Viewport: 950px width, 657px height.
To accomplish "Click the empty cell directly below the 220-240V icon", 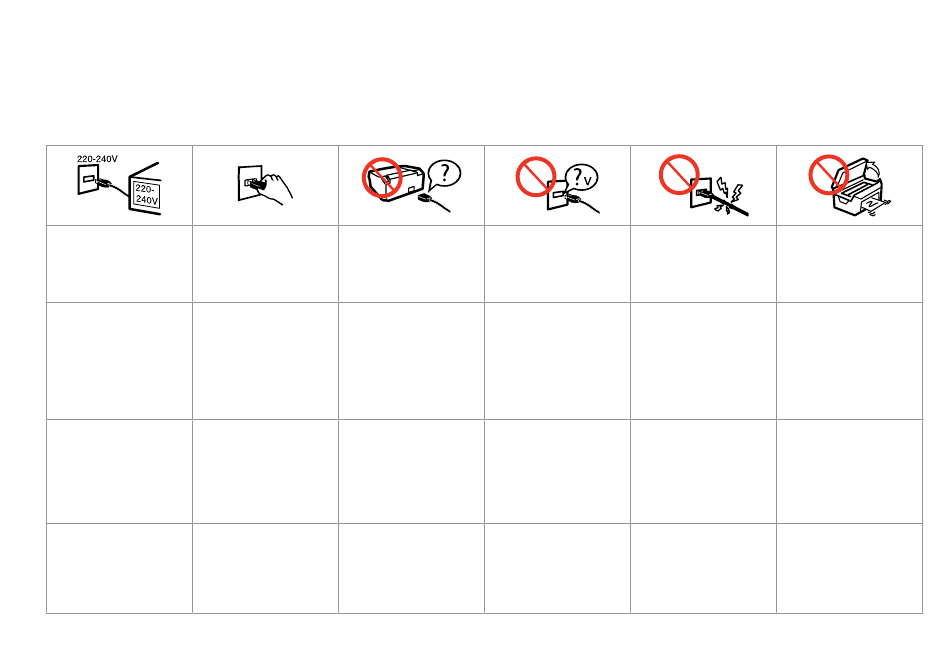I will pyautogui.click(x=119, y=264).
